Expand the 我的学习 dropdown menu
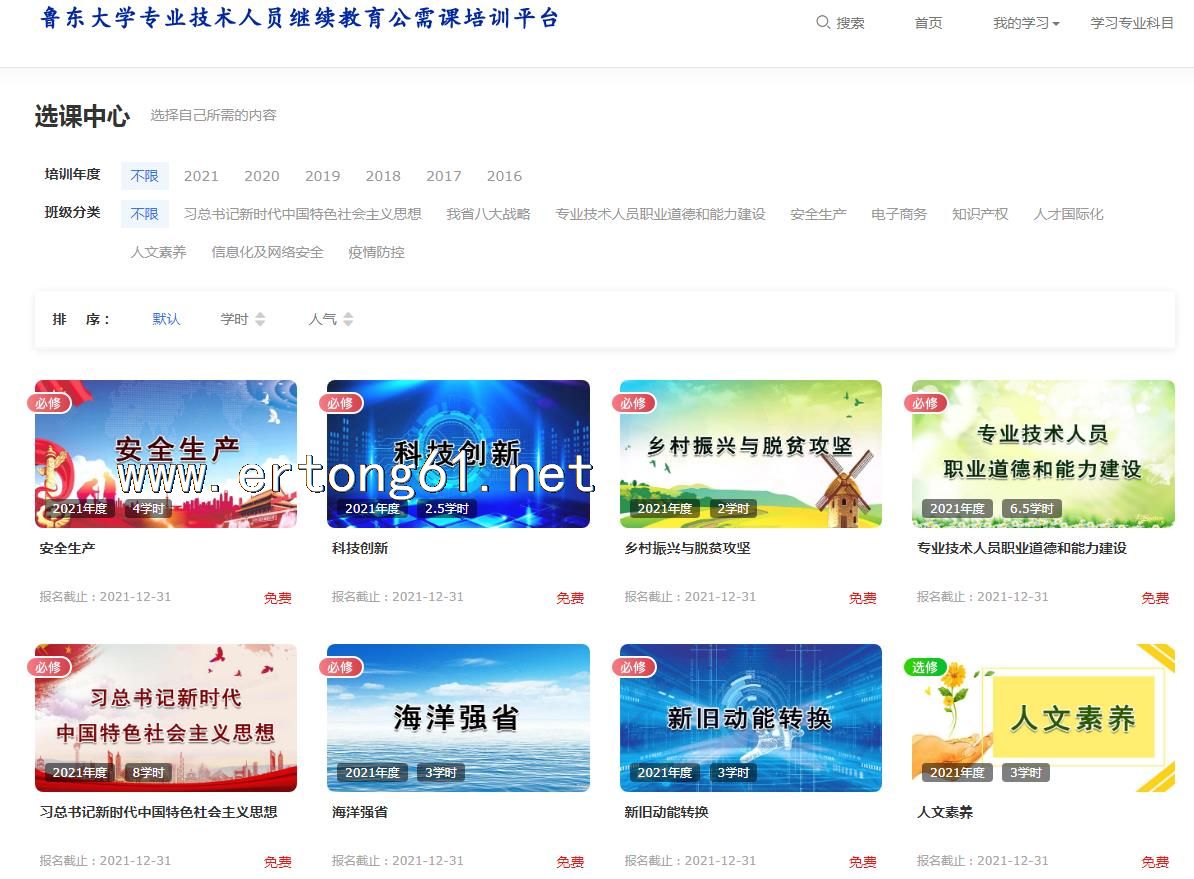The height and width of the screenshot is (879, 1194). point(1026,23)
